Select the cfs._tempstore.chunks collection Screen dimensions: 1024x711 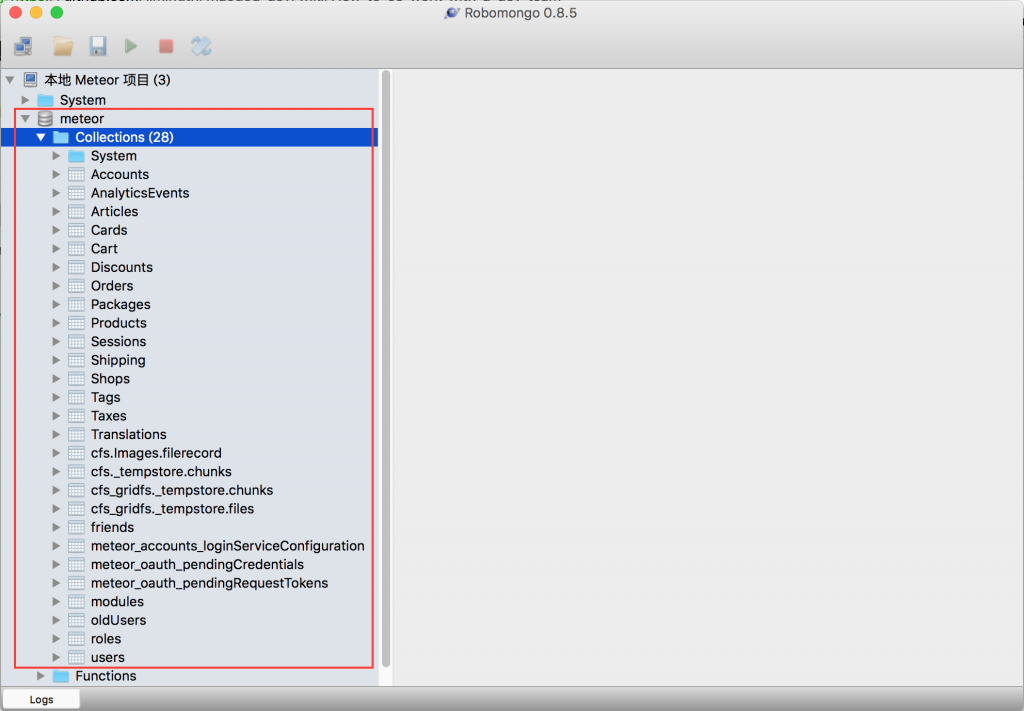pyautogui.click(x=161, y=471)
